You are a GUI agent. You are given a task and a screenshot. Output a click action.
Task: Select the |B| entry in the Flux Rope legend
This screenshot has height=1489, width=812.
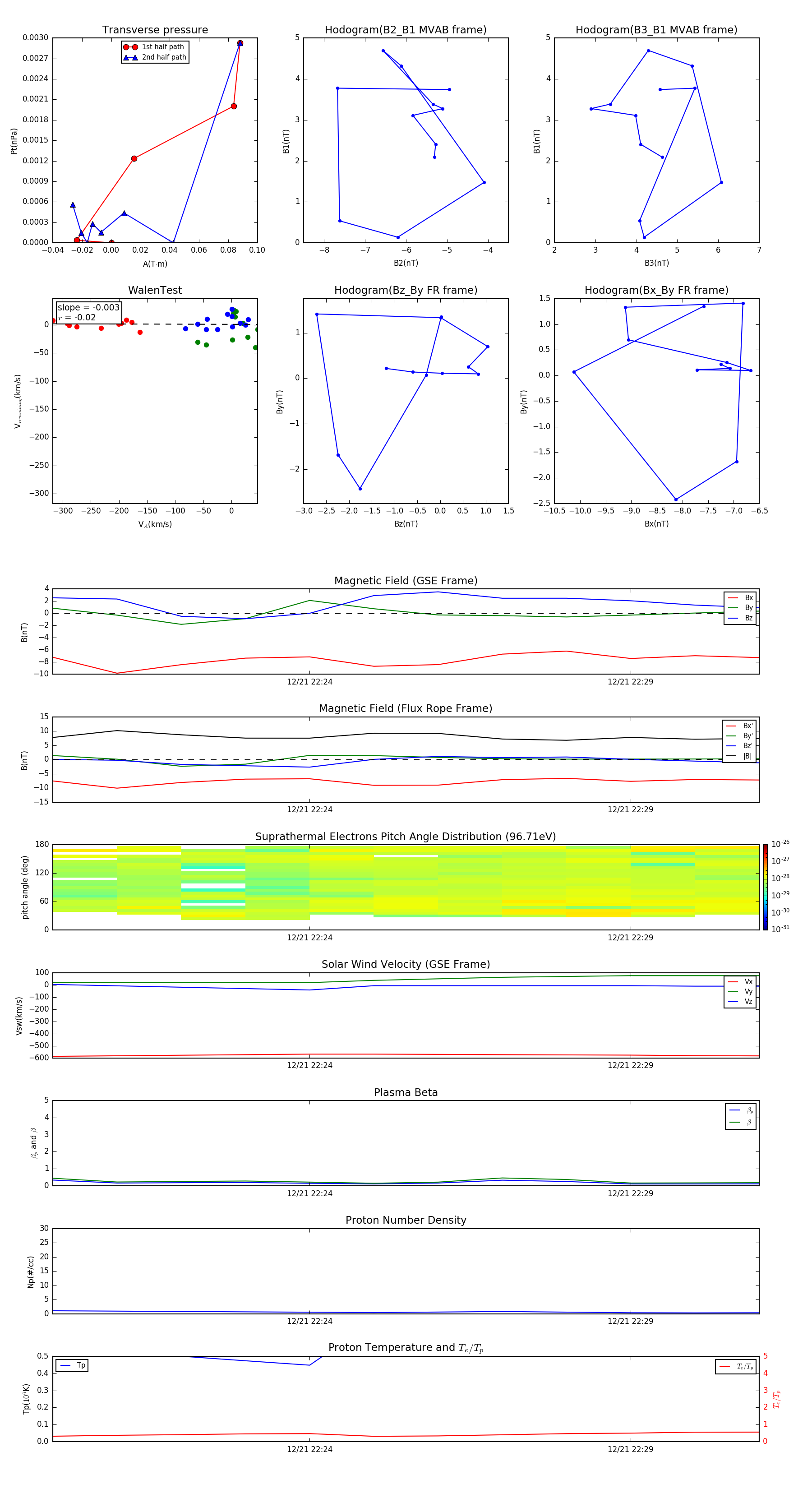[739, 756]
